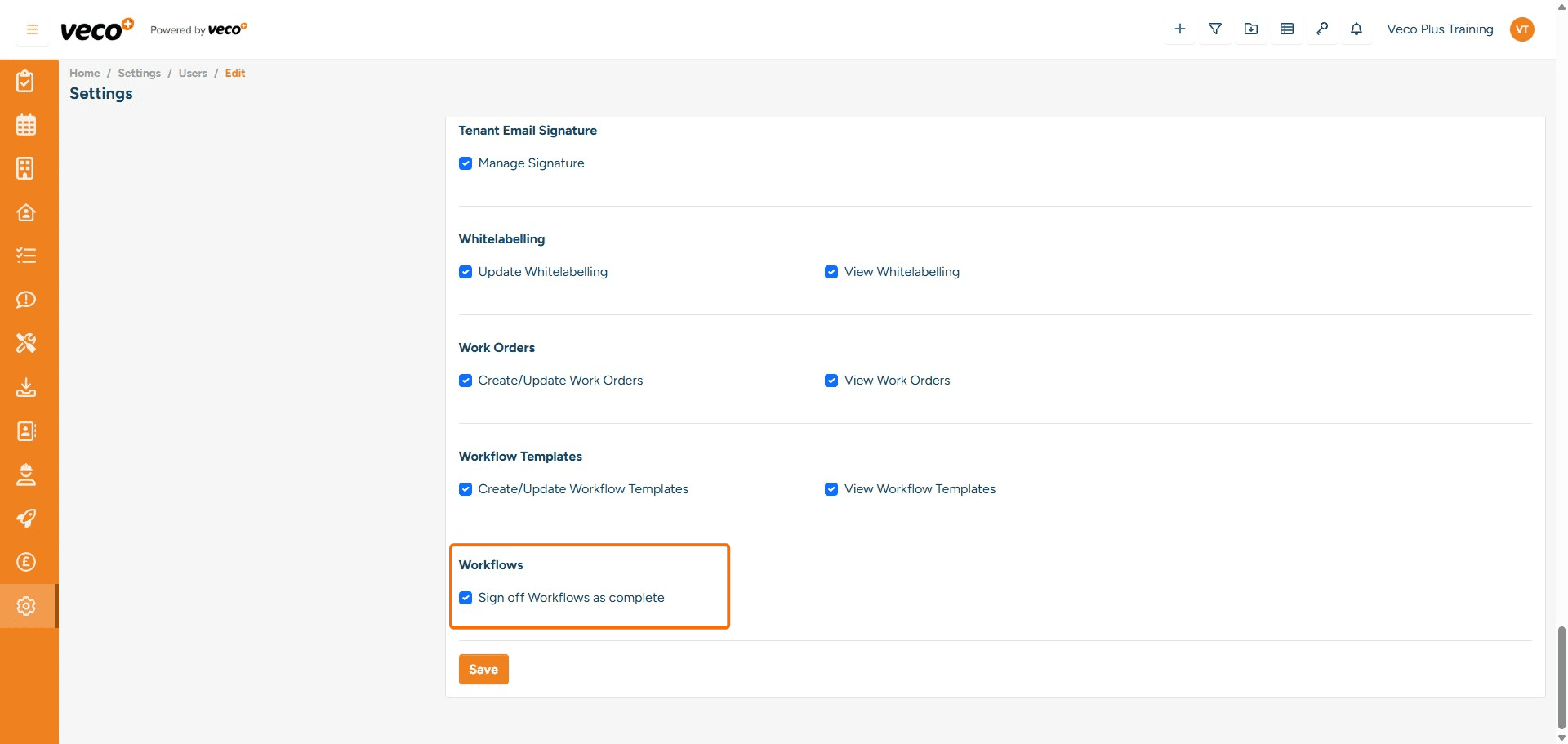
Task: Select the maintenance tools icon
Action: click(26, 343)
